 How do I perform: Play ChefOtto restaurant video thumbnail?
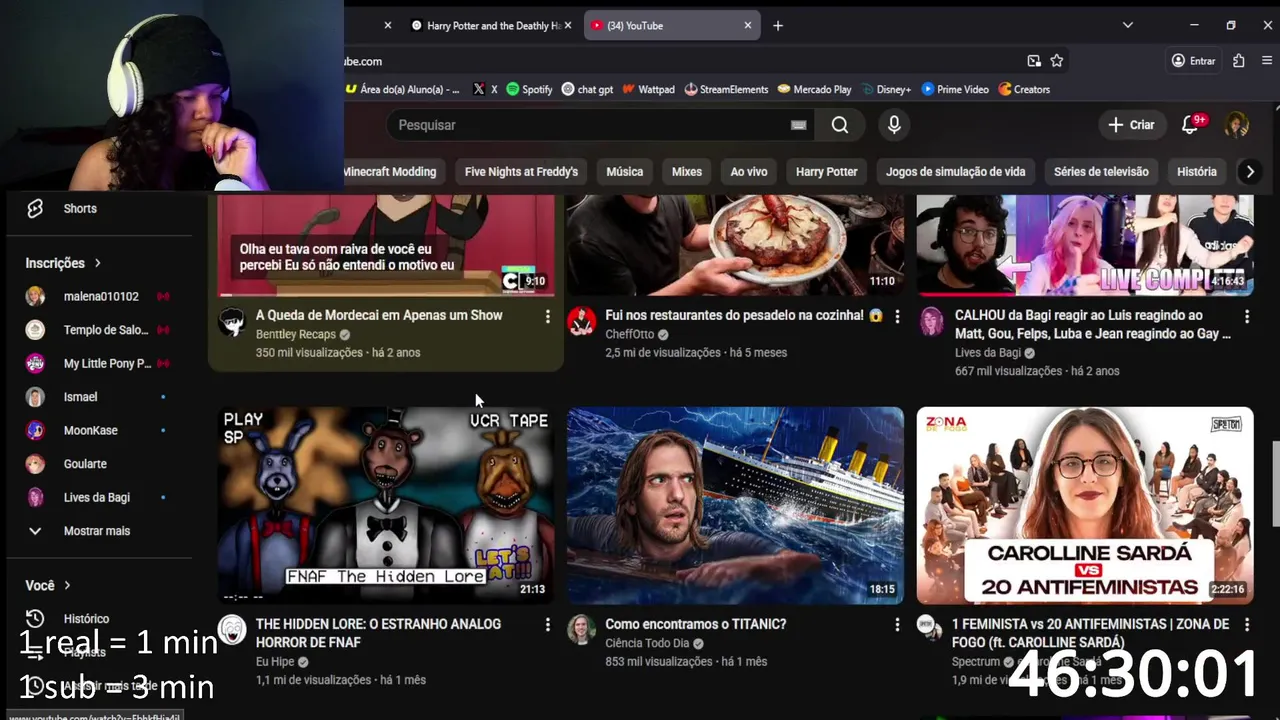click(x=735, y=245)
